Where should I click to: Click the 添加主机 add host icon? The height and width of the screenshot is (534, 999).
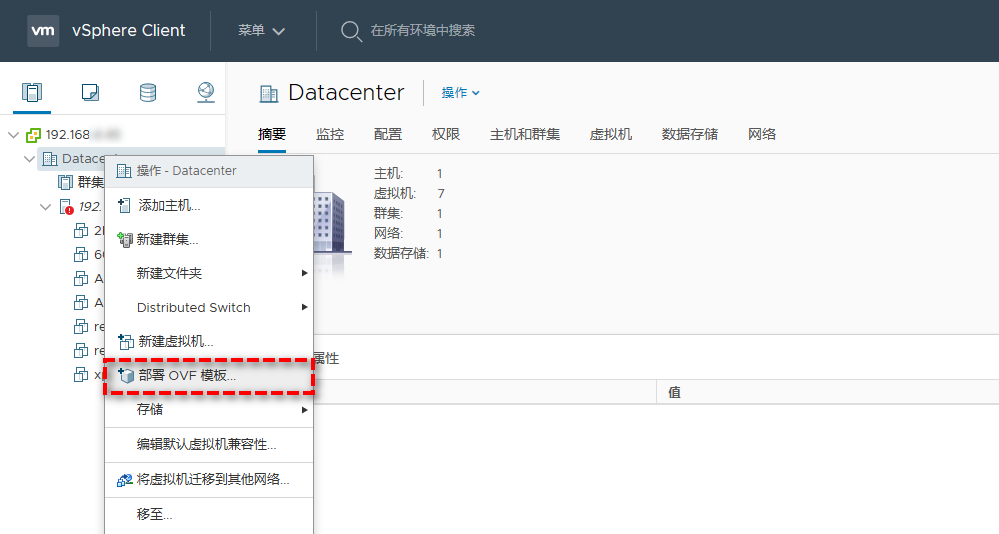(124, 205)
